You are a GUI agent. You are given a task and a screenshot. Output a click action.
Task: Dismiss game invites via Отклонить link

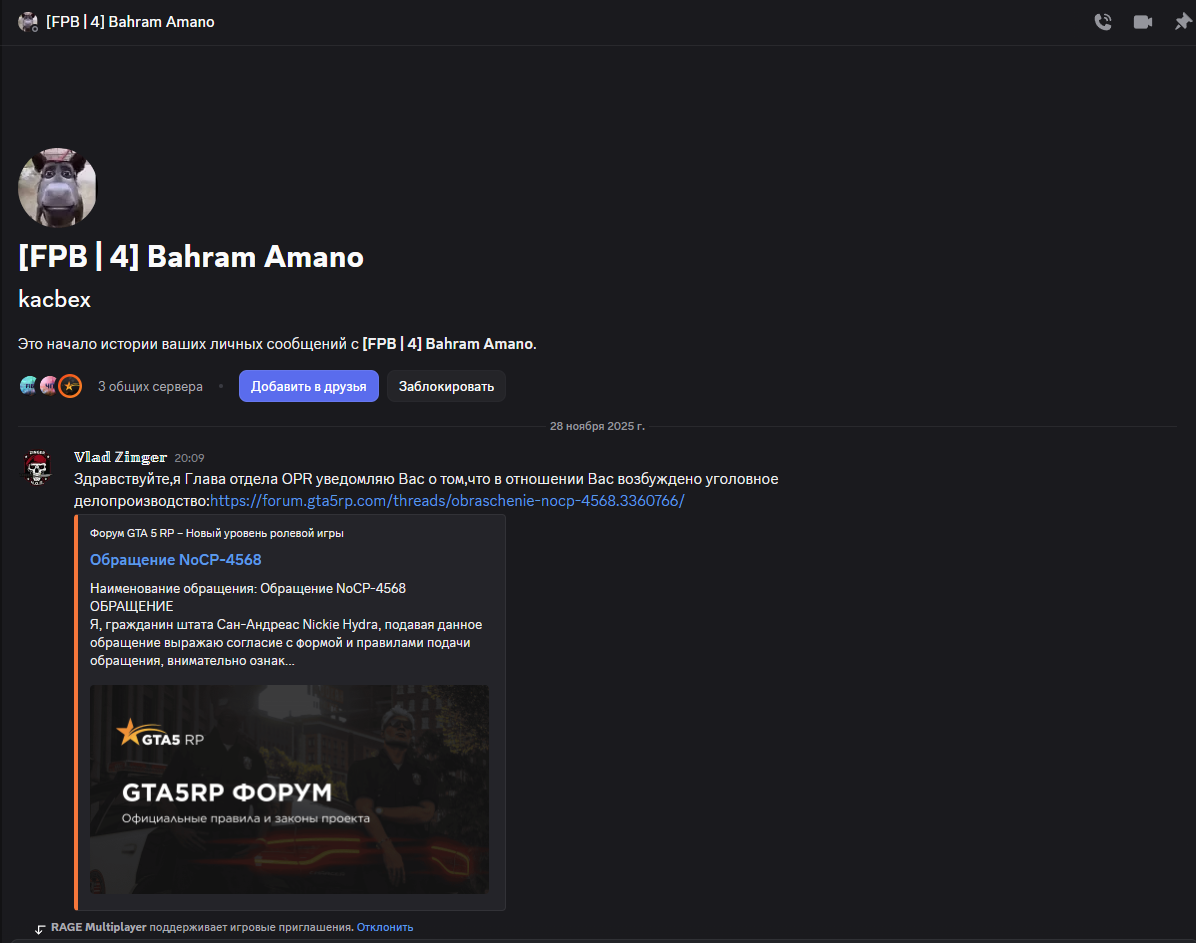coord(385,927)
